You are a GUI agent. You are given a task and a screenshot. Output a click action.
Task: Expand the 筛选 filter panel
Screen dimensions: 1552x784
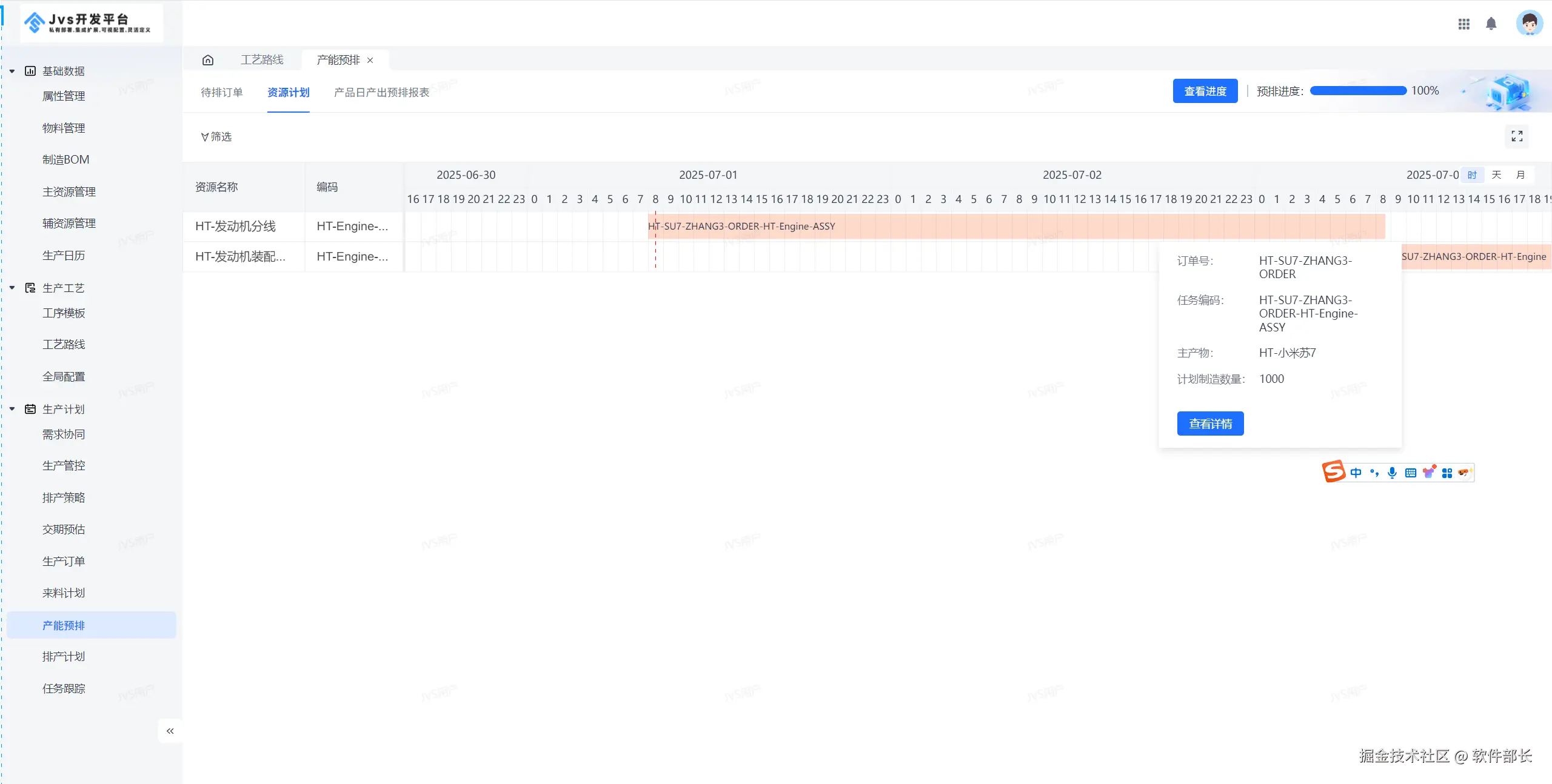216,137
